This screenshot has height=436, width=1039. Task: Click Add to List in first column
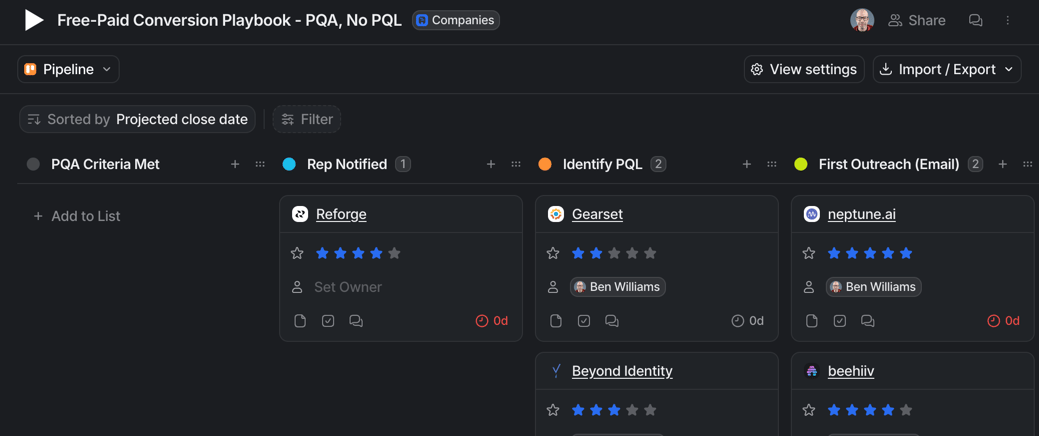[77, 216]
